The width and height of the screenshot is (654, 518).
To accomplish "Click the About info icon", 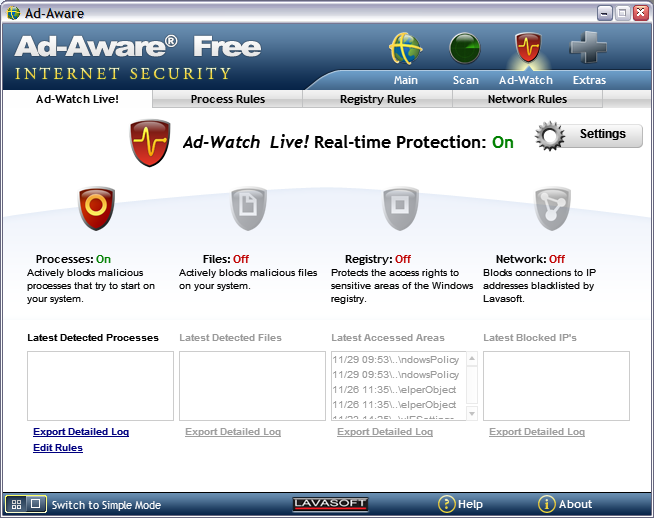I will pyautogui.click(x=546, y=504).
